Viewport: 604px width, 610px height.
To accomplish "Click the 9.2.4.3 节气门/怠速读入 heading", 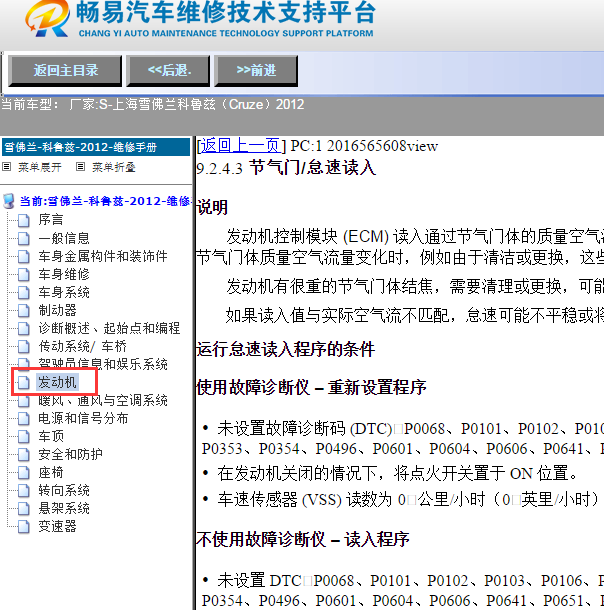I will (286, 168).
